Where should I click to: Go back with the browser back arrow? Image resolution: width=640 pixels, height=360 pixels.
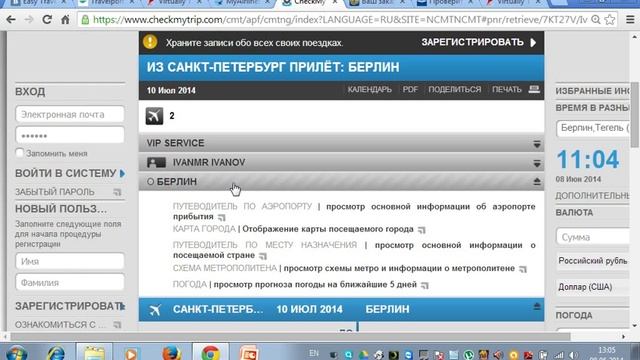pyautogui.click(x=11, y=19)
